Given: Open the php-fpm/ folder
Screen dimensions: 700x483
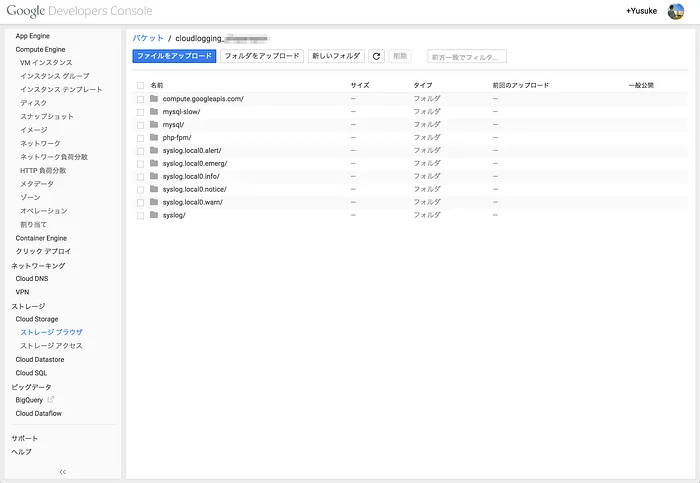Looking at the screenshot, I should click(177, 137).
